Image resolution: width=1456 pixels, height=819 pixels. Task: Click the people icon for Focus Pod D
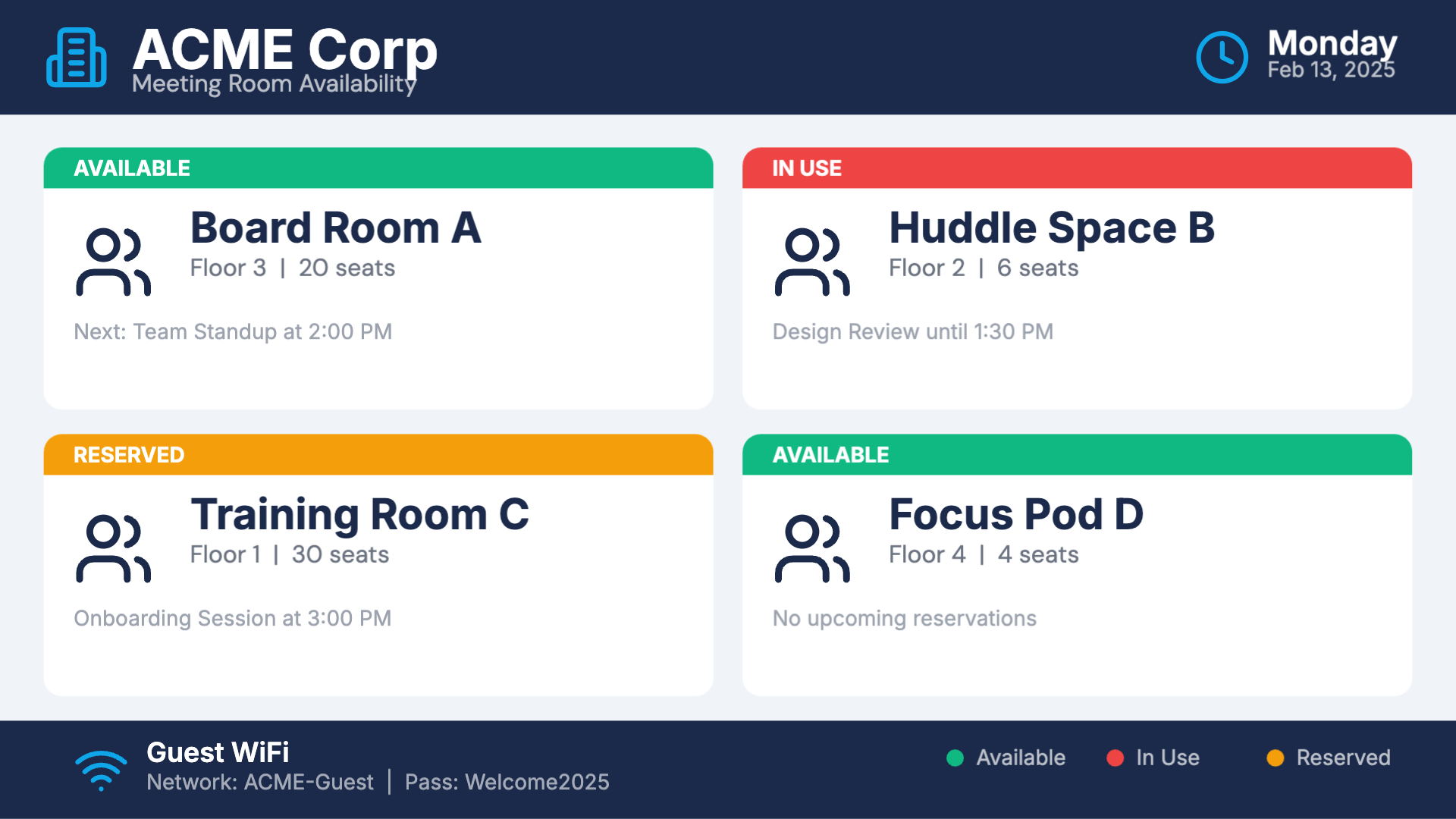click(x=812, y=548)
